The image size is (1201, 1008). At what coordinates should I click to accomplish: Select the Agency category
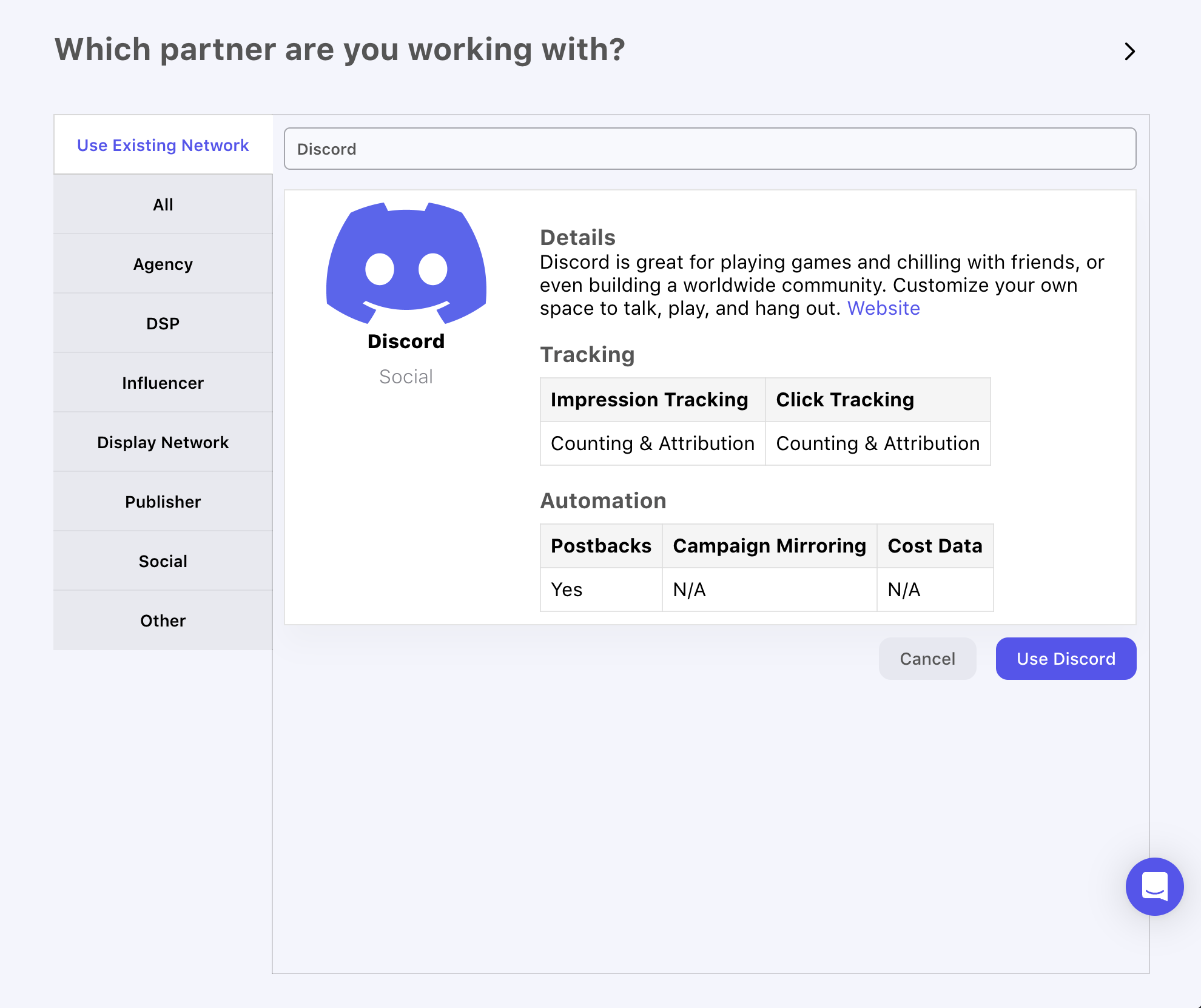[x=163, y=264]
